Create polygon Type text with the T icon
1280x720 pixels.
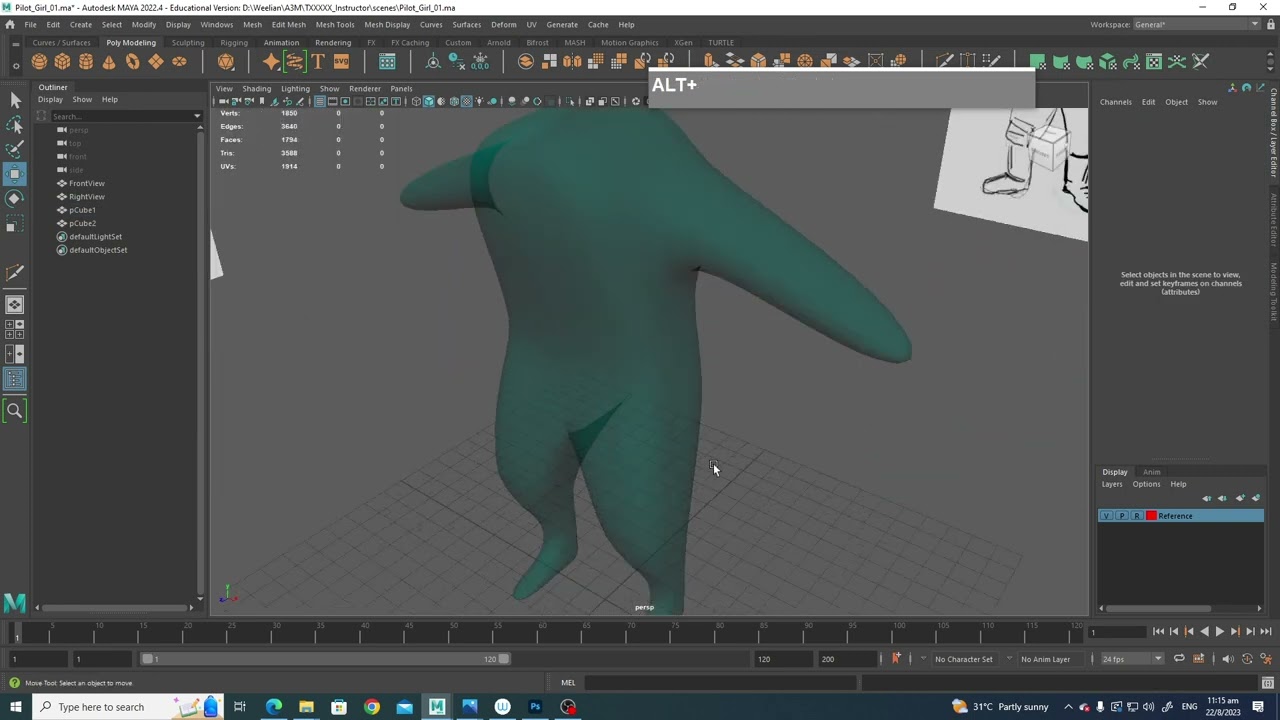tap(318, 62)
